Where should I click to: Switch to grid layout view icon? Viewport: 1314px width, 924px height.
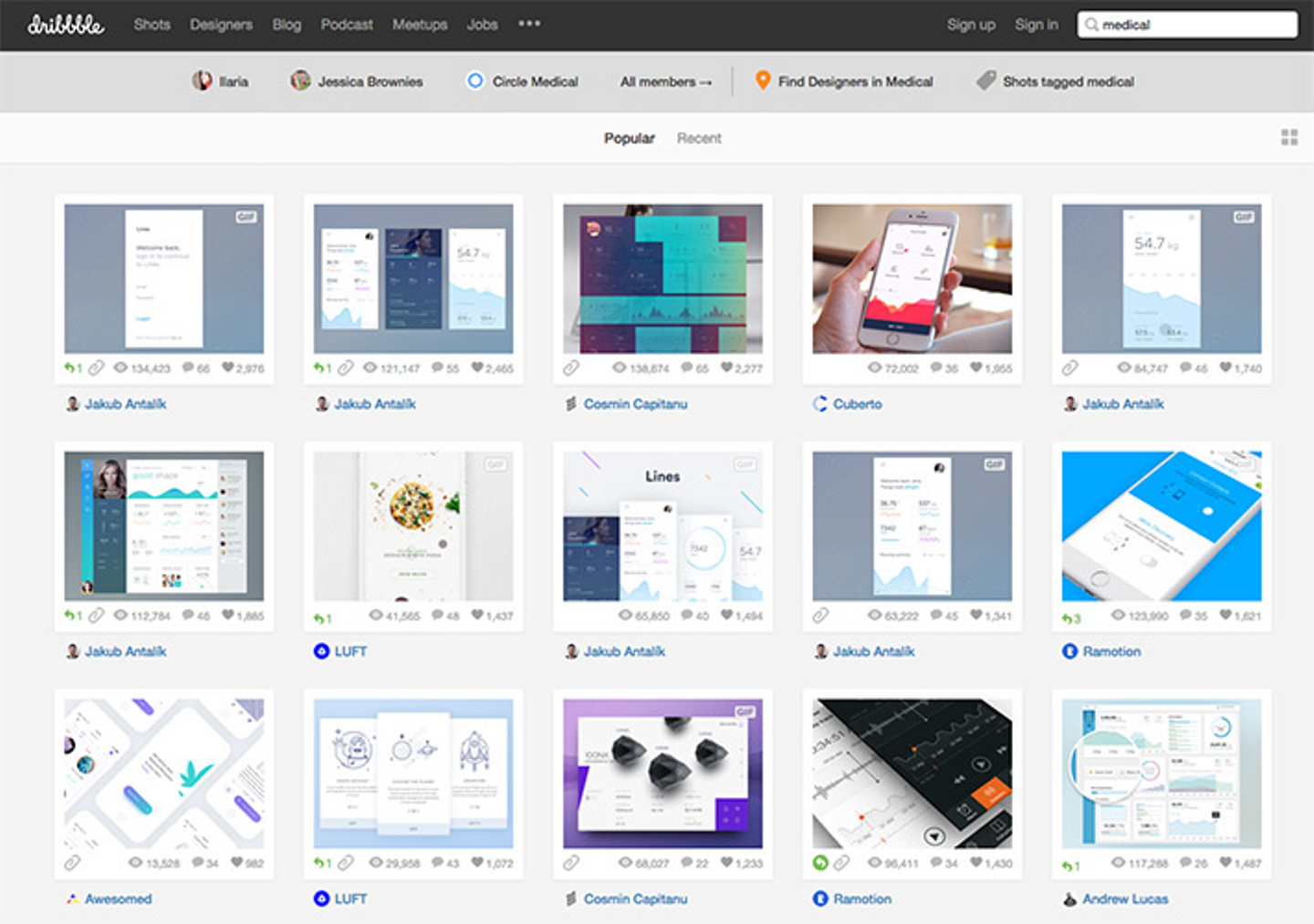tap(1289, 138)
